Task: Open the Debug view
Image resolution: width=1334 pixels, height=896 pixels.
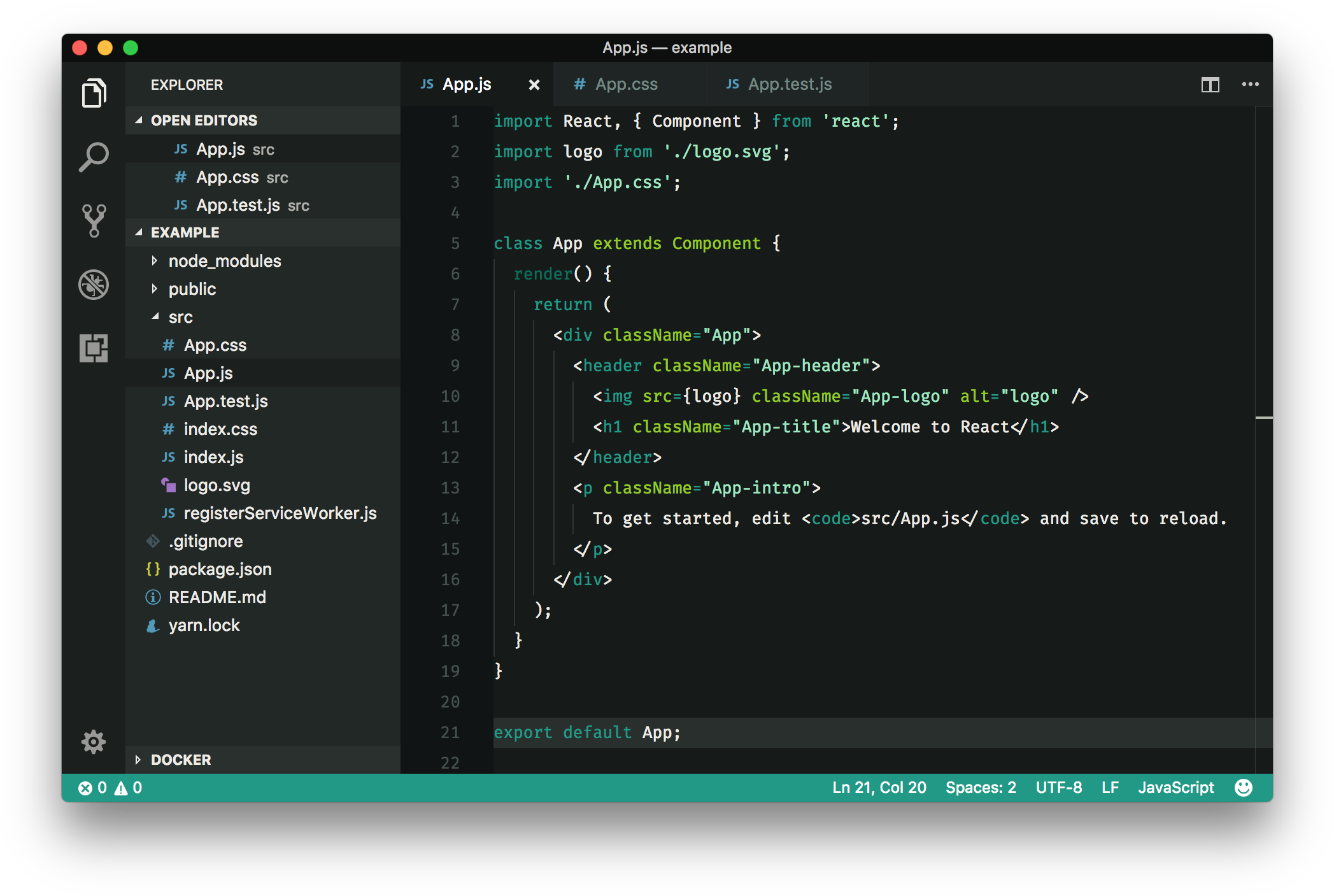Action: point(94,285)
